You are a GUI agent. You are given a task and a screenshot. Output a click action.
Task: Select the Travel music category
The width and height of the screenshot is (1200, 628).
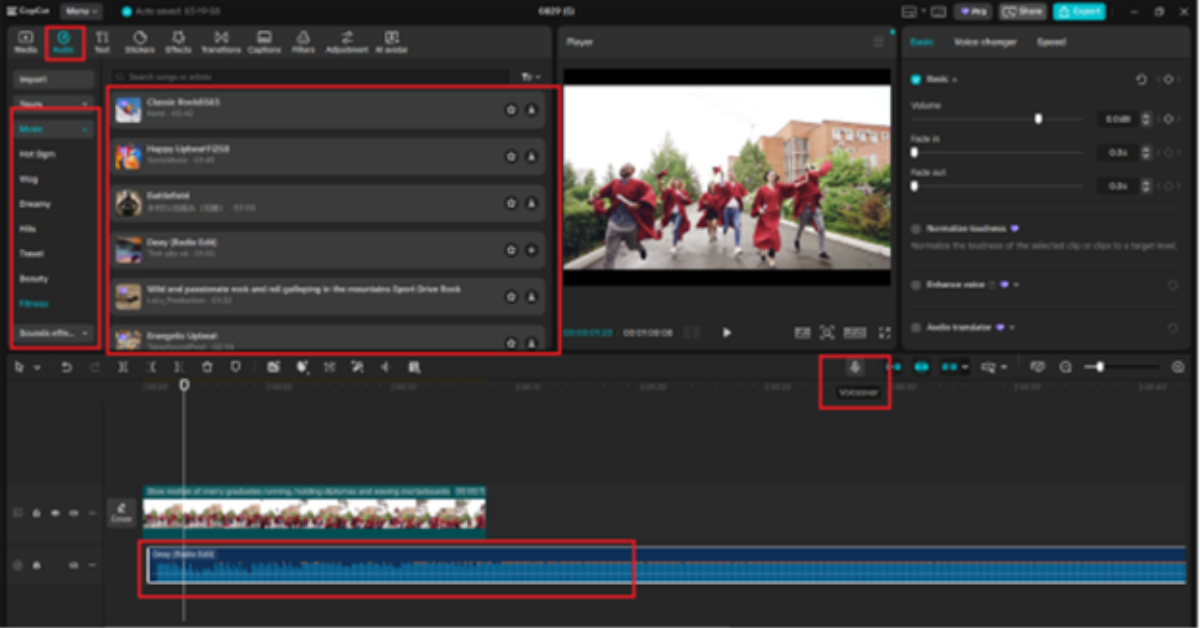[31, 254]
